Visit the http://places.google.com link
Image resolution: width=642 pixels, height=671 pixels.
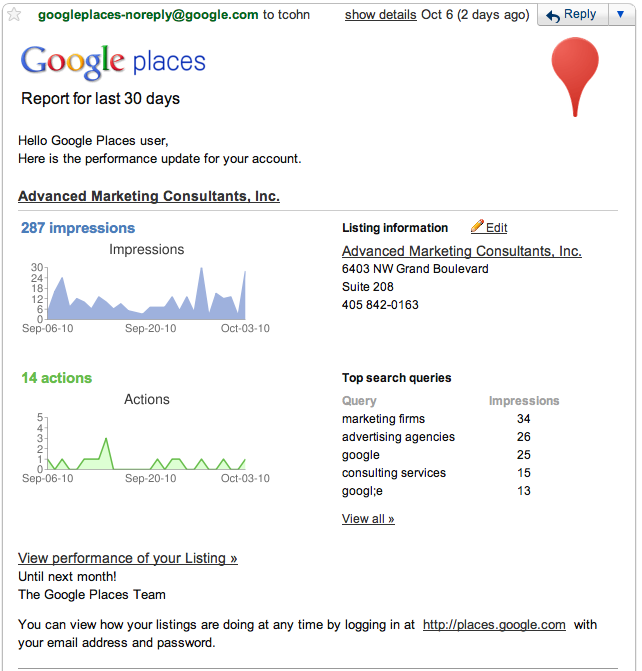pos(494,624)
